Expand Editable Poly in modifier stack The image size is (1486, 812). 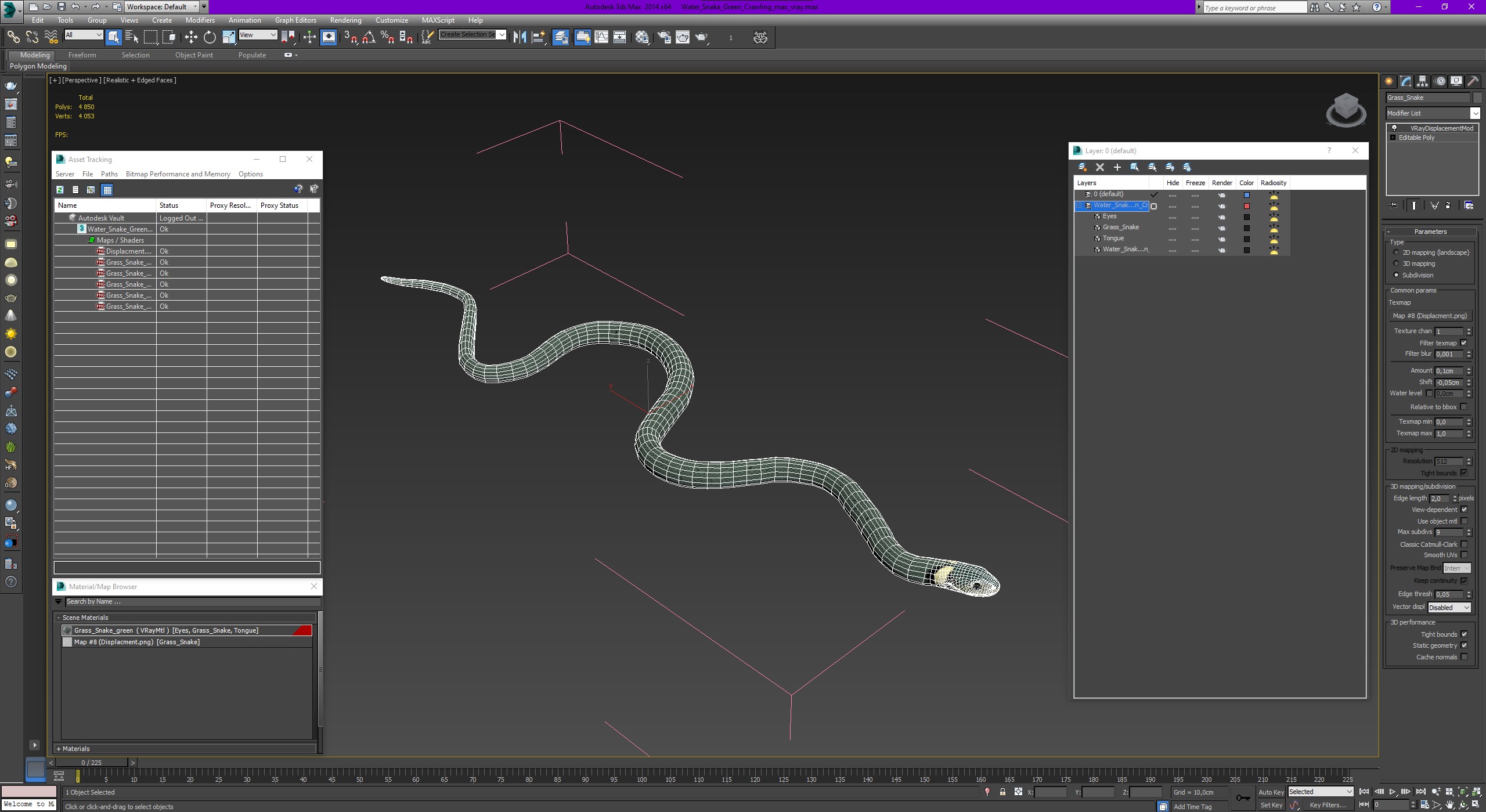click(x=1393, y=138)
